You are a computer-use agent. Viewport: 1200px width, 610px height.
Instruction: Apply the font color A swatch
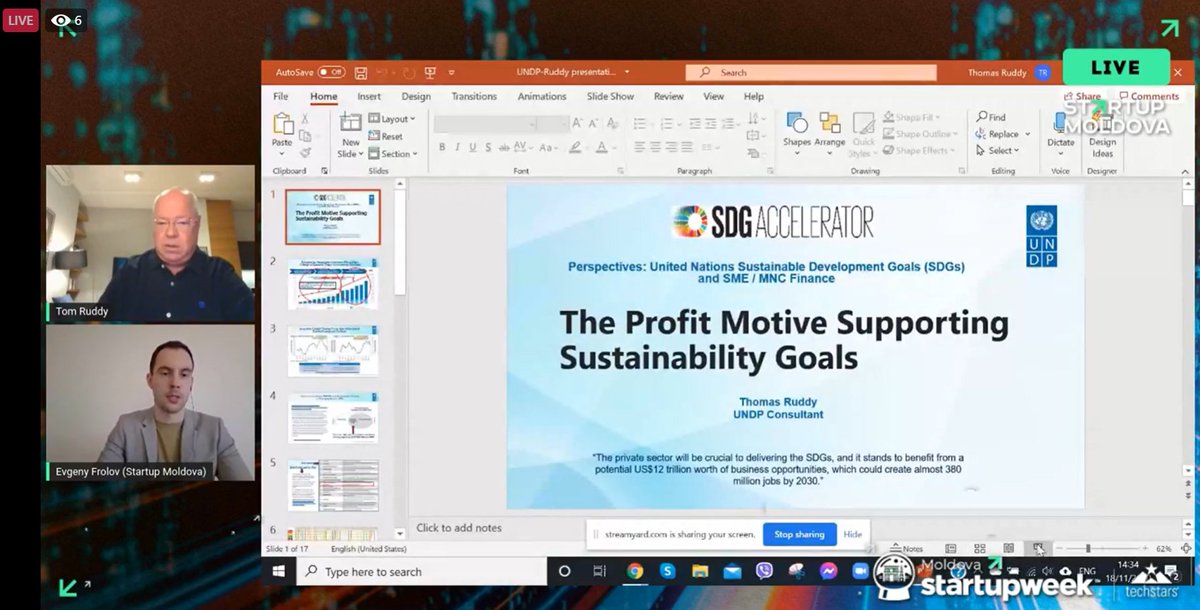601,147
